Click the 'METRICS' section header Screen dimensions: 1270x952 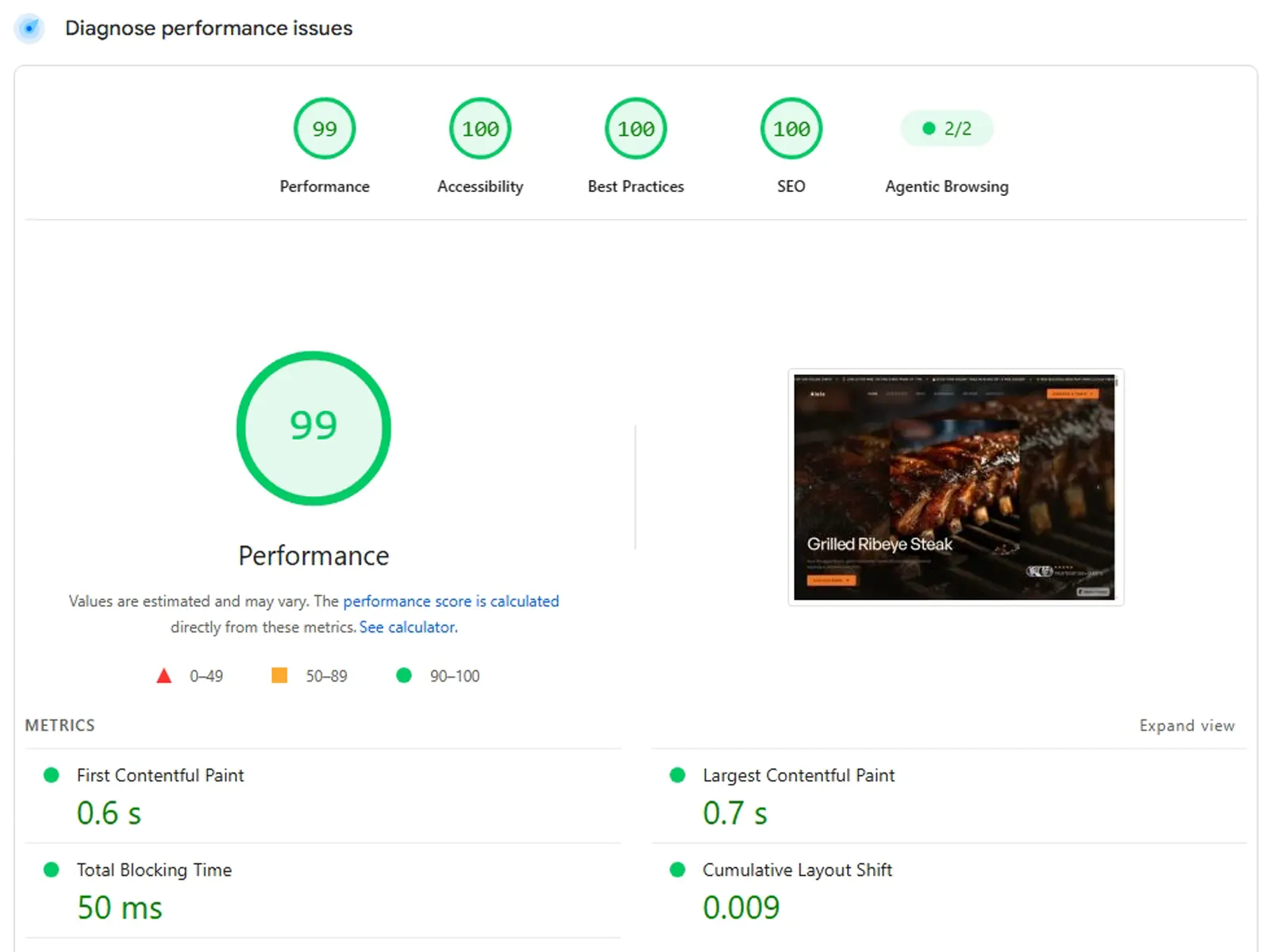60,725
